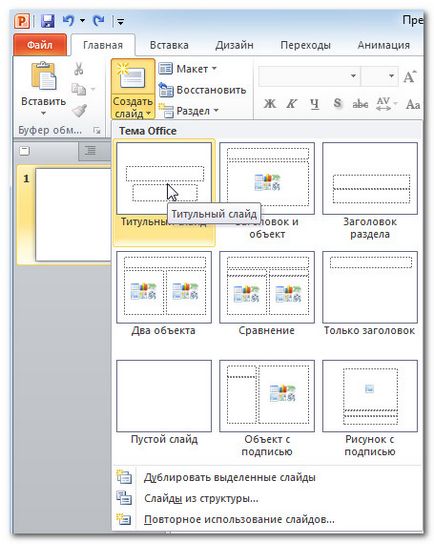
Task: Click the text shadow S icon
Action: click(337, 103)
